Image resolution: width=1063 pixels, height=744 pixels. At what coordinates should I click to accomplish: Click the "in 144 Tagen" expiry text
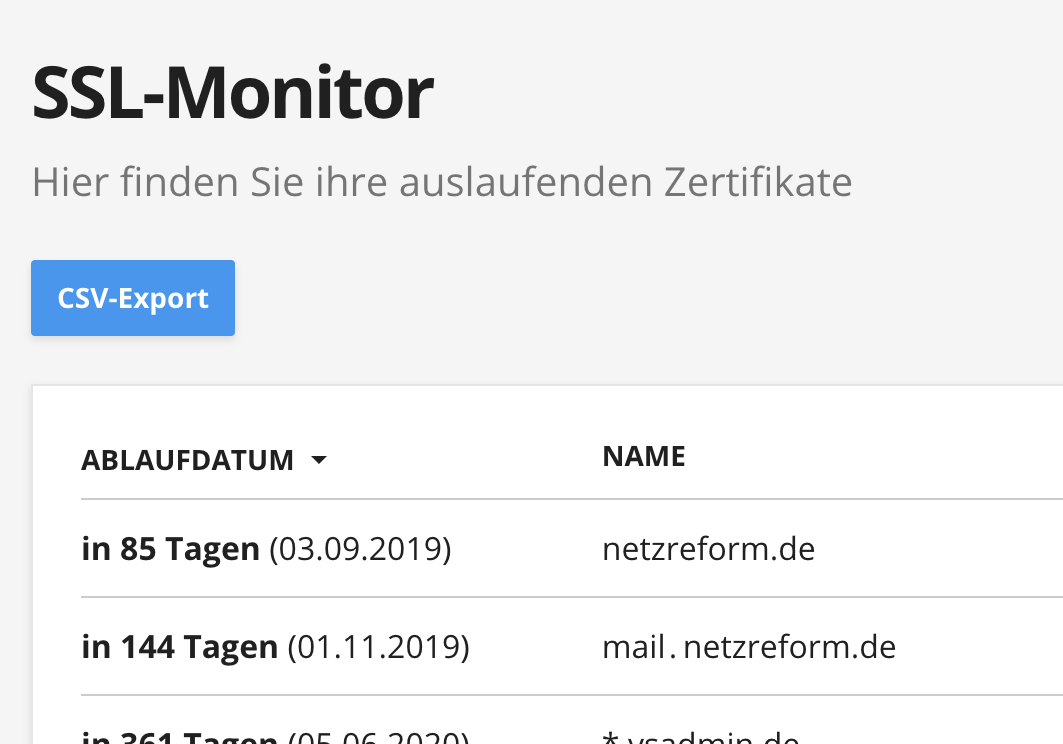[179, 647]
